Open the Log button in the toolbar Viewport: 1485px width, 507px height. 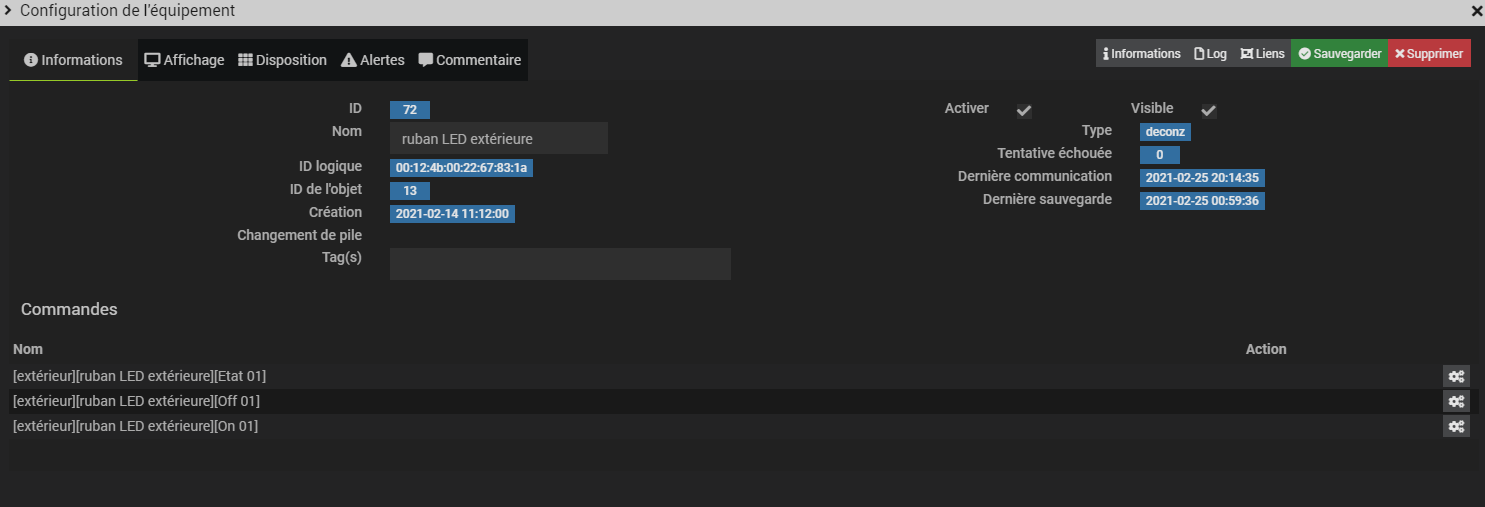point(1210,54)
